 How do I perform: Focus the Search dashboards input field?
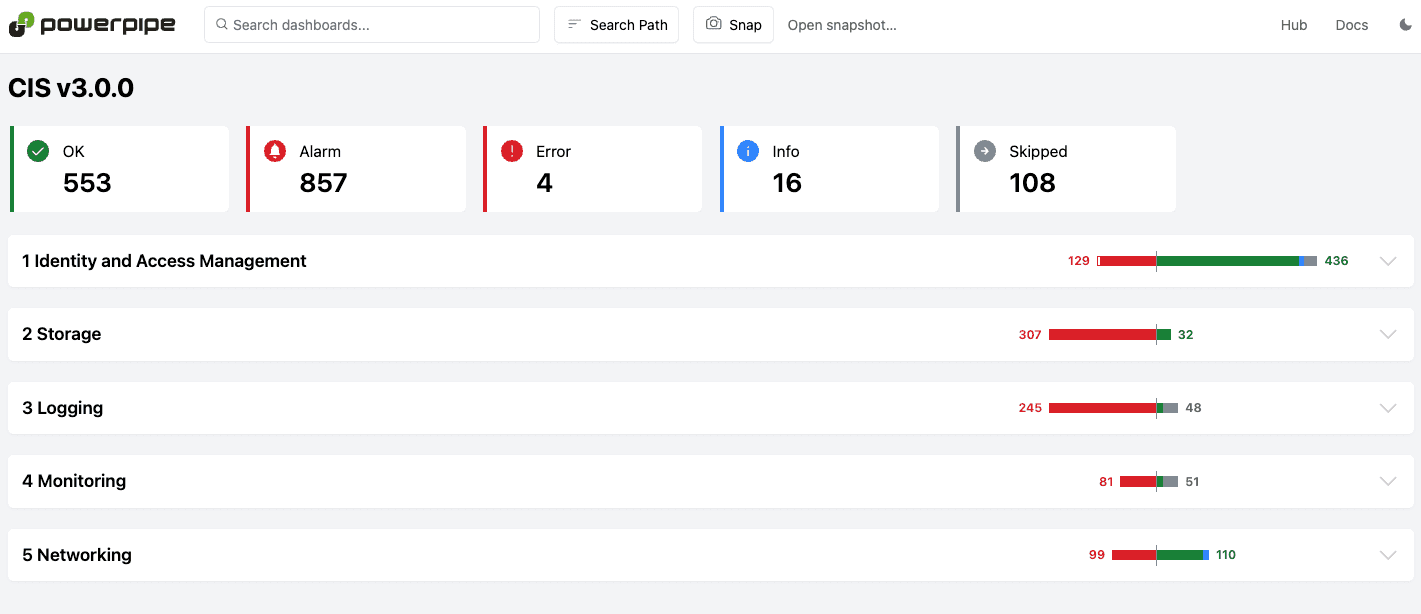point(372,25)
